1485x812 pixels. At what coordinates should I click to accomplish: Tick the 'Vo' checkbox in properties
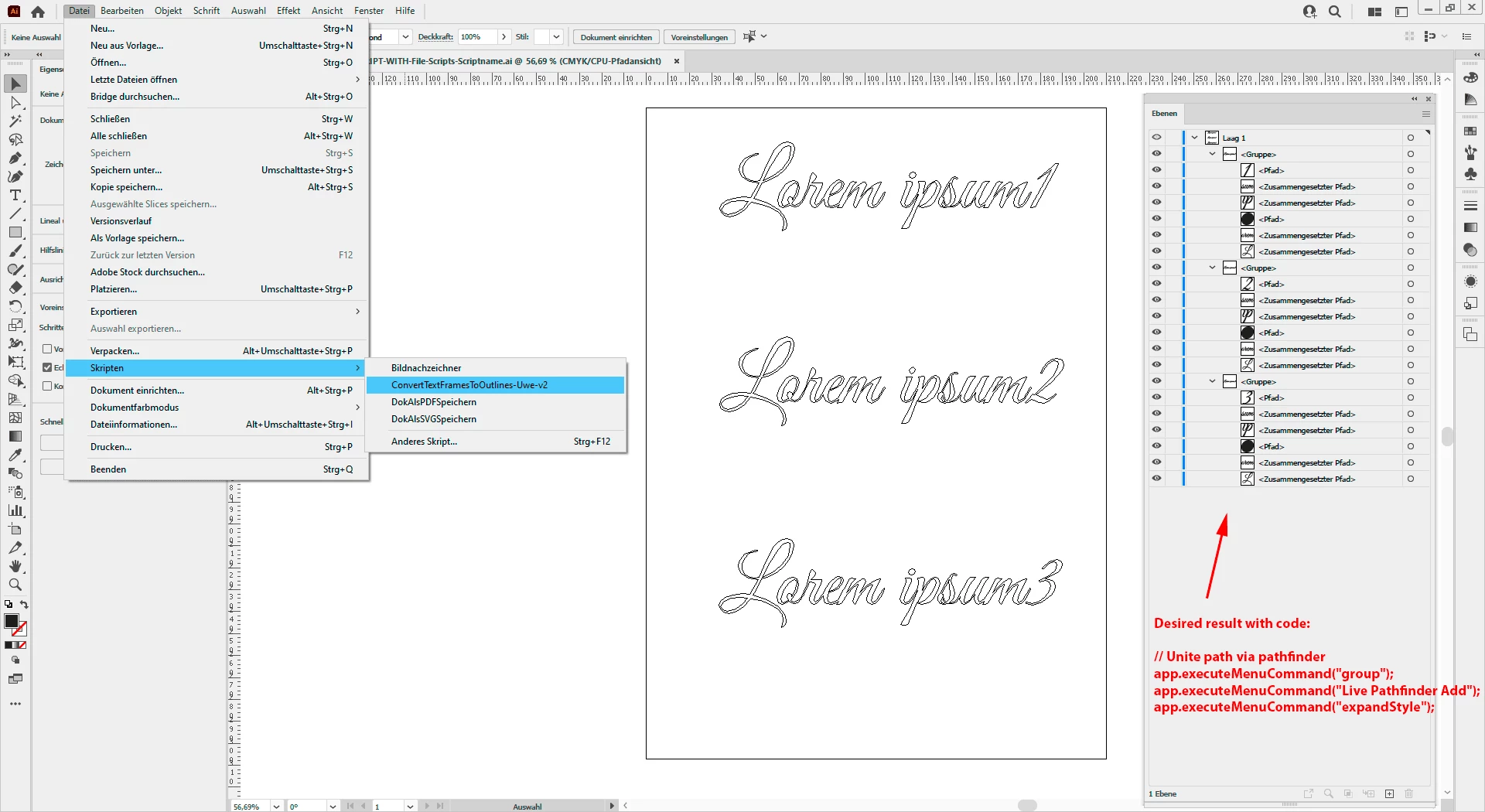pyautogui.click(x=47, y=349)
